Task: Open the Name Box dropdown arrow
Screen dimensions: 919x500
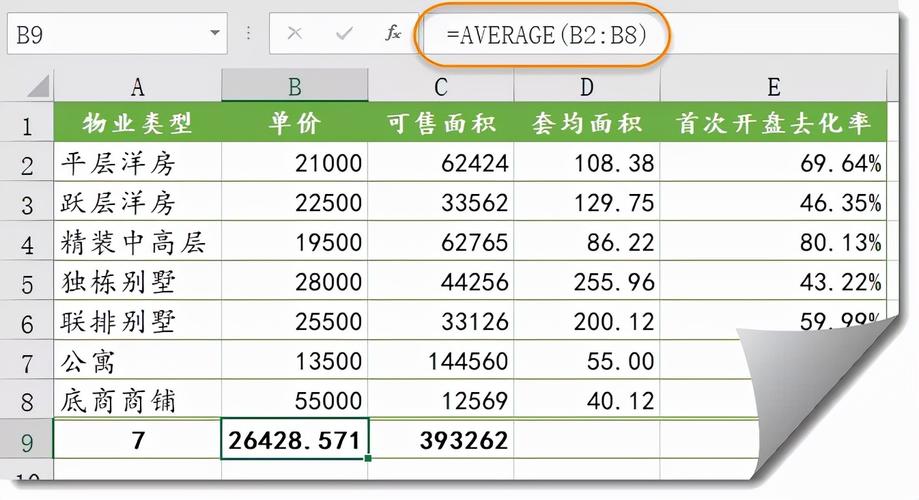Action: (215, 33)
